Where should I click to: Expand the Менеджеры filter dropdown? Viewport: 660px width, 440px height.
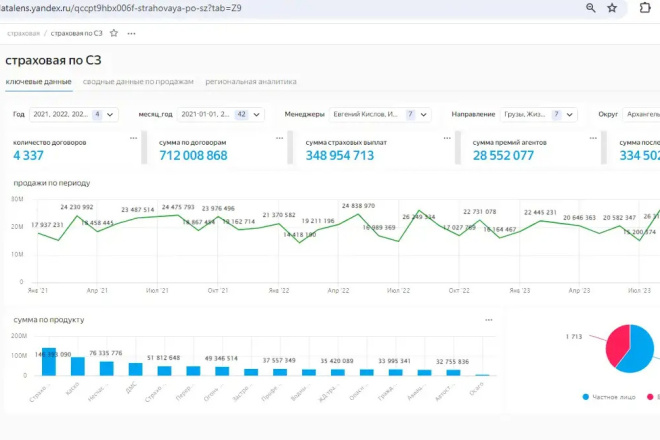380,115
